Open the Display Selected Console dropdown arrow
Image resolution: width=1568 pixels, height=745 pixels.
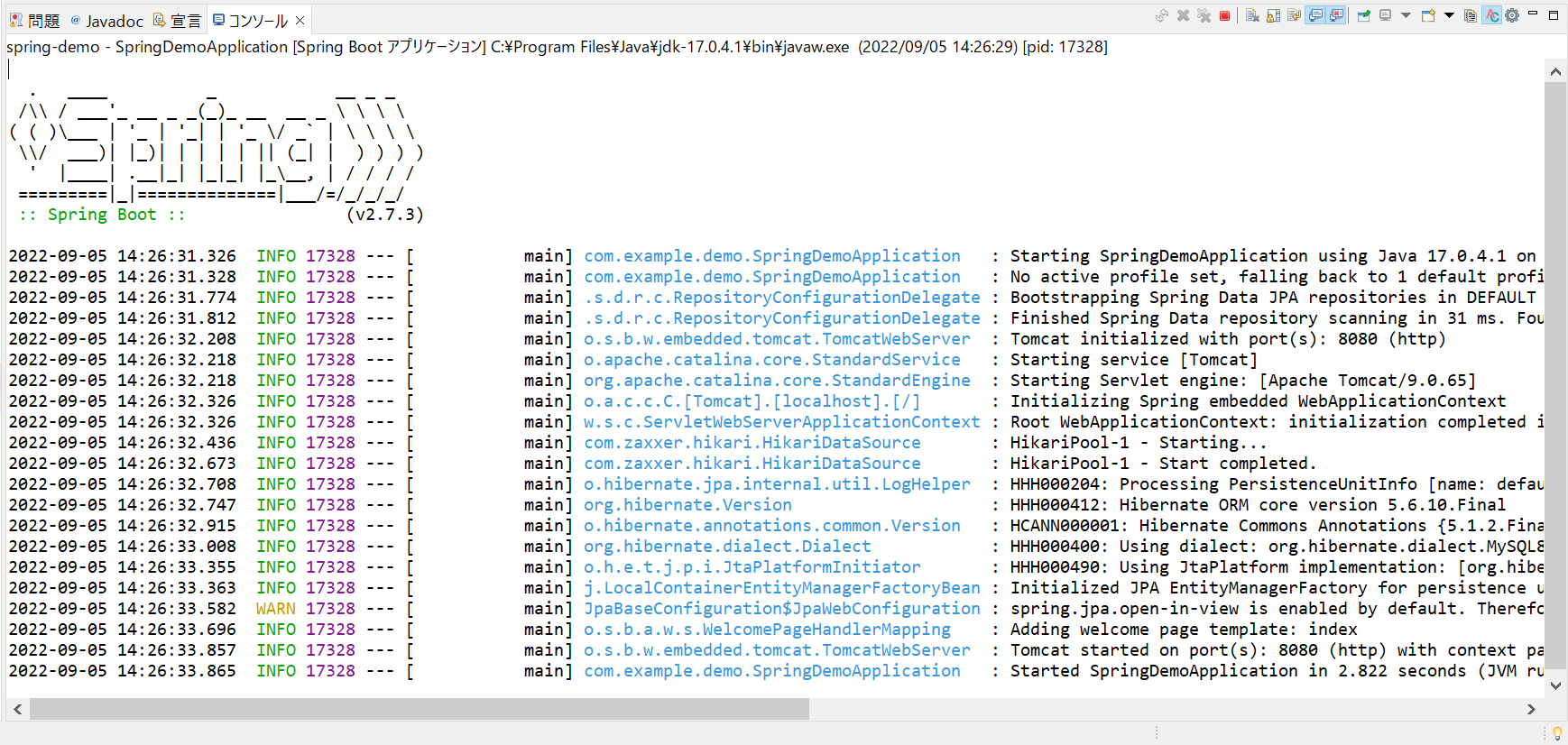(x=1406, y=15)
